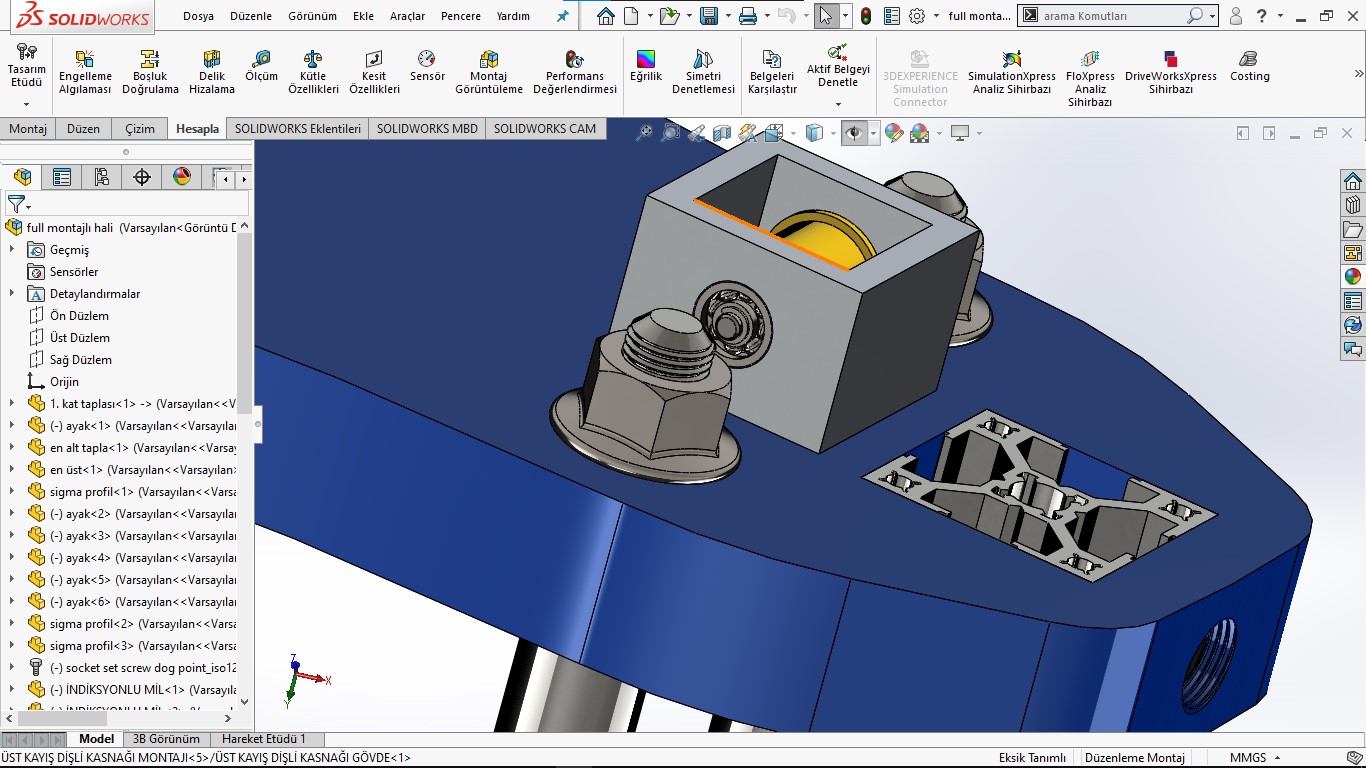Select the Ölçüm measure tool

pyautogui.click(x=262, y=66)
